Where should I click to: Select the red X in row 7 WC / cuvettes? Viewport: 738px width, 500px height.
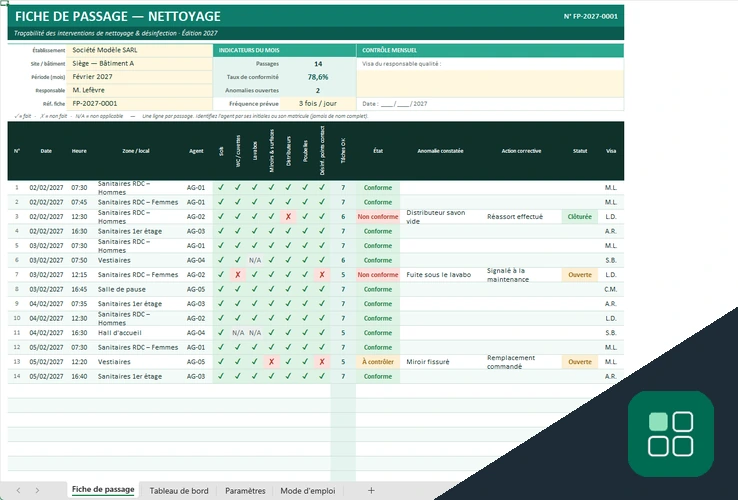coord(238,274)
